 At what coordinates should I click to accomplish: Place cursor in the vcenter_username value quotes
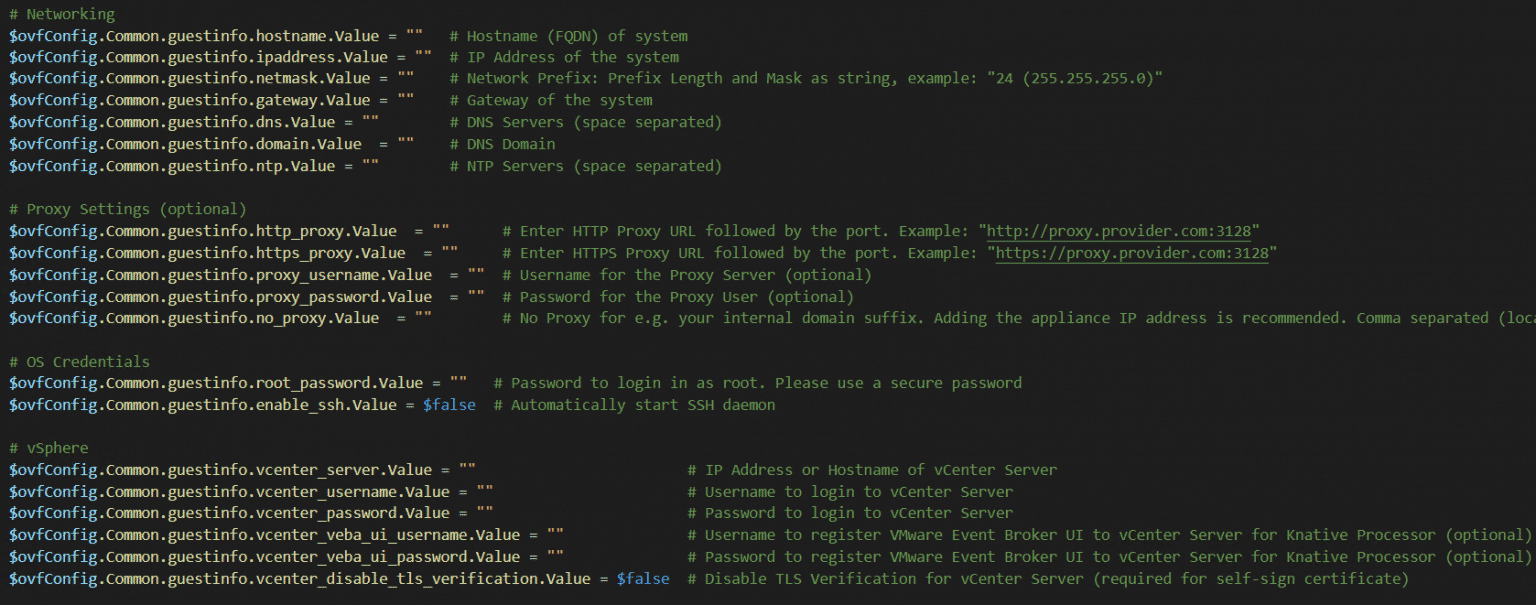pos(485,492)
